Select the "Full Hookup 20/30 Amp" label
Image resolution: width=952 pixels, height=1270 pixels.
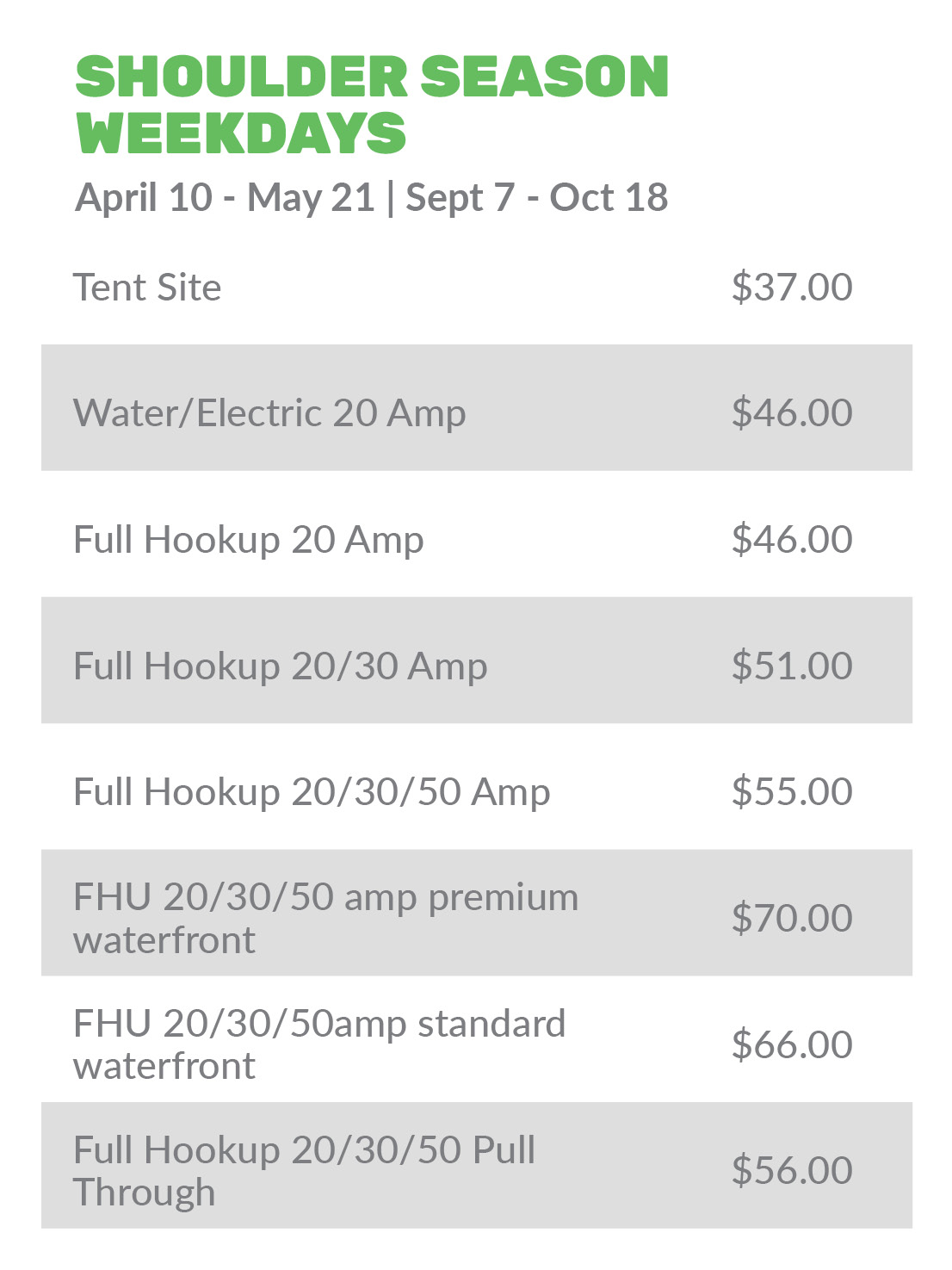click(x=281, y=666)
